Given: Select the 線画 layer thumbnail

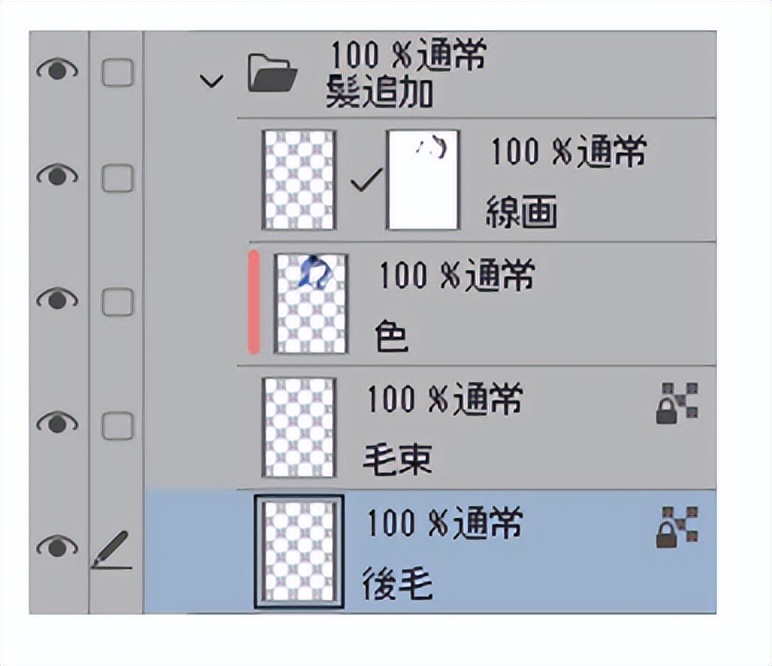Looking at the screenshot, I should pos(299,180).
